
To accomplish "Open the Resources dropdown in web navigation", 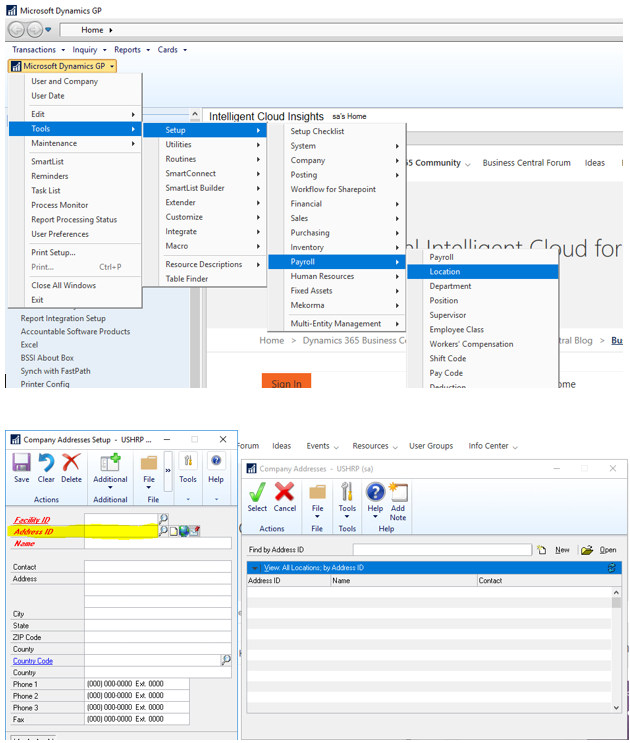I will pyautogui.click(x=375, y=446).
